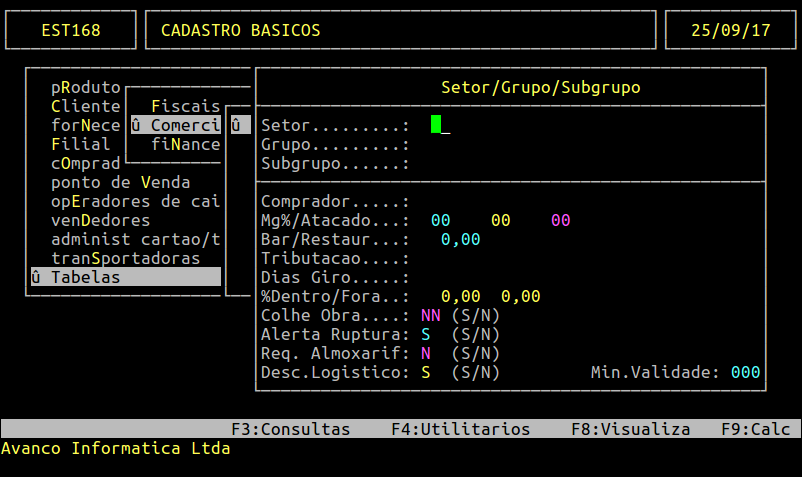This screenshot has height=477, width=802.
Task: Toggle the Desc.Logistico S value
Action: (x=426, y=372)
